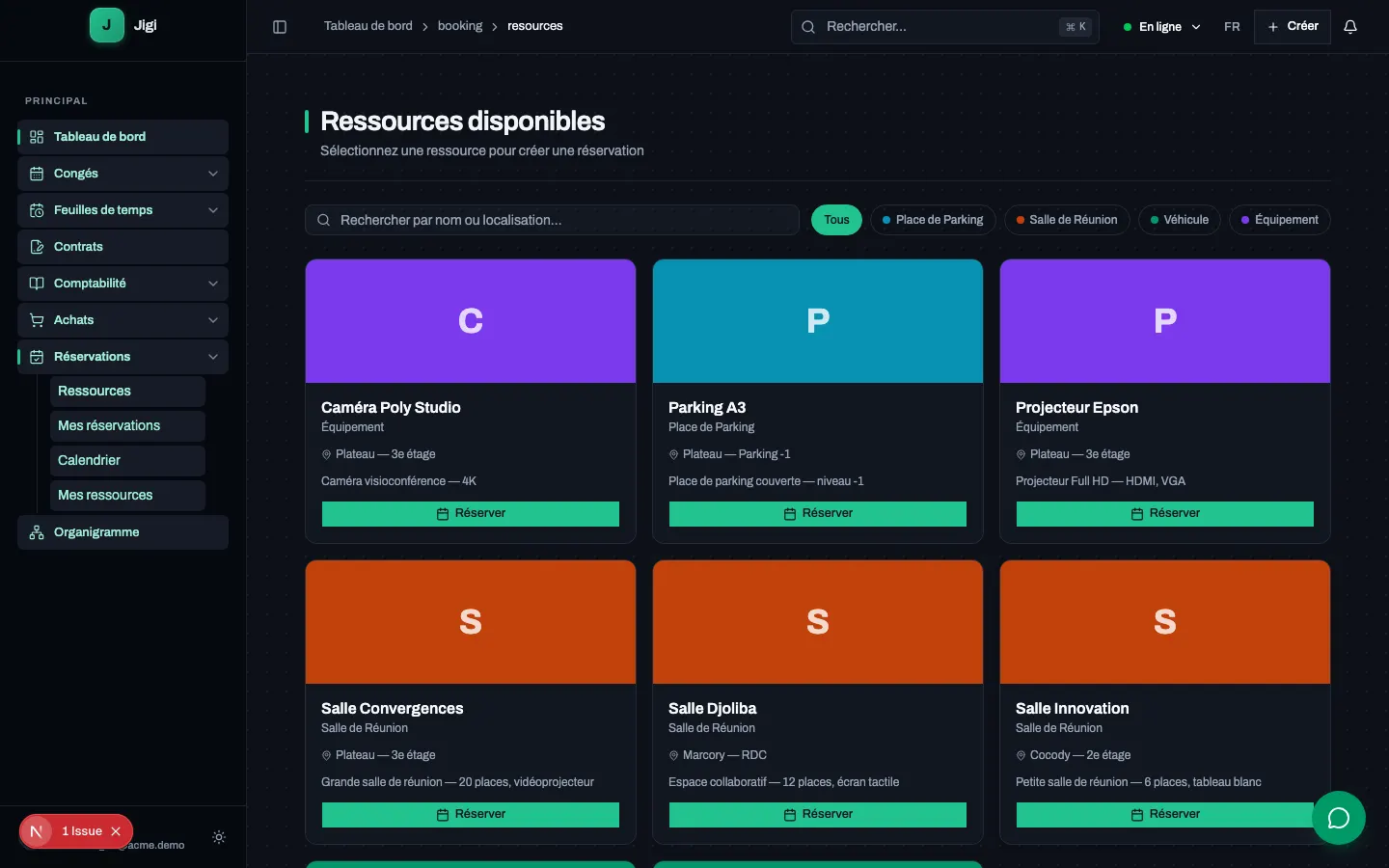1389x868 pixels.
Task: Open the En ligne status dropdown
Action: (1162, 27)
